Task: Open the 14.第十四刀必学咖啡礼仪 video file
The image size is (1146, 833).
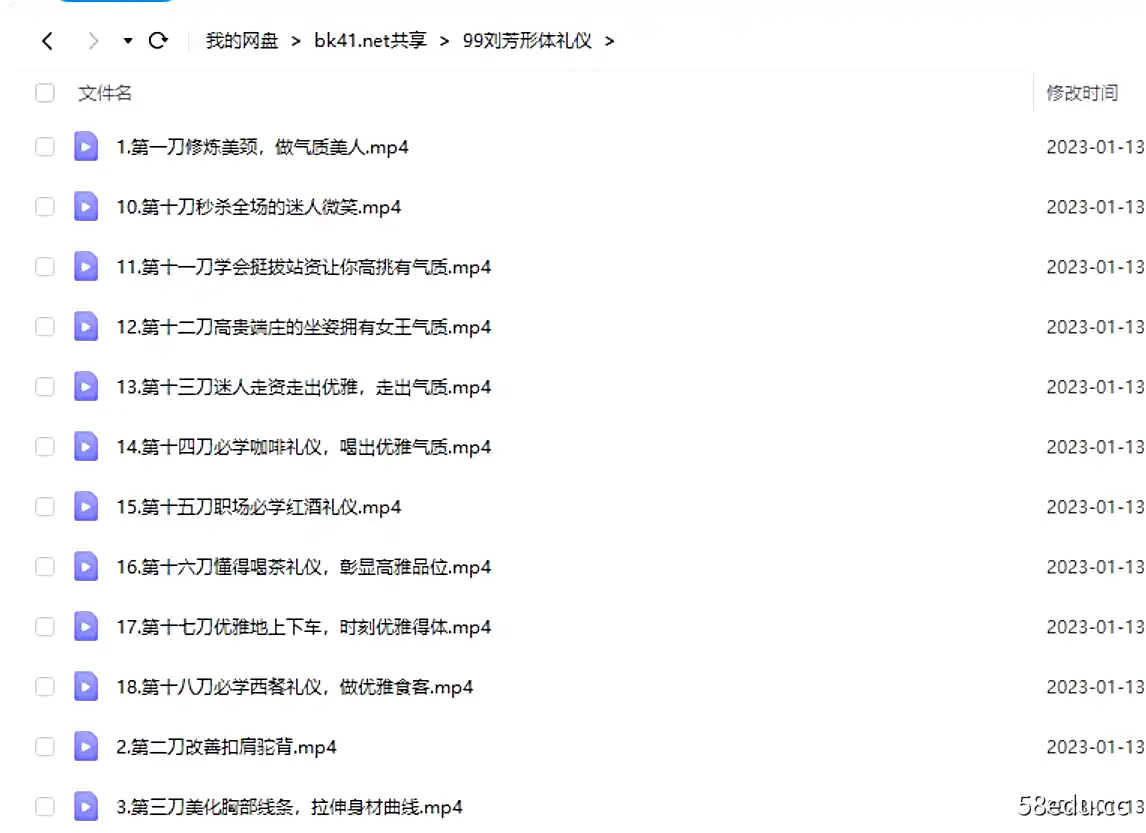Action: point(298,447)
